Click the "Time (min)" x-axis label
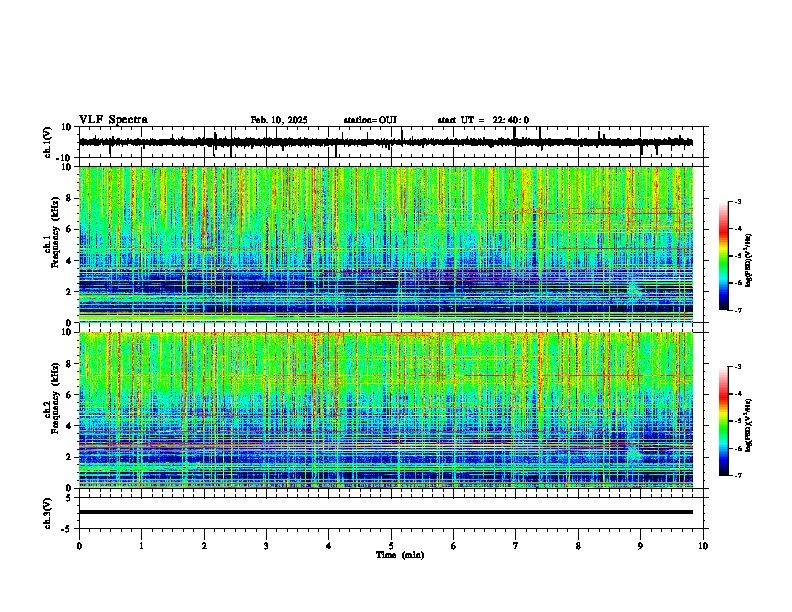Screen dimensions: 792x612 point(400,555)
